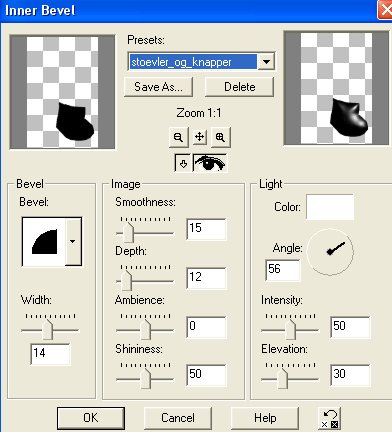Click the Shininess slider handle
This screenshot has width=392, height=432.
(x=145, y=379)
